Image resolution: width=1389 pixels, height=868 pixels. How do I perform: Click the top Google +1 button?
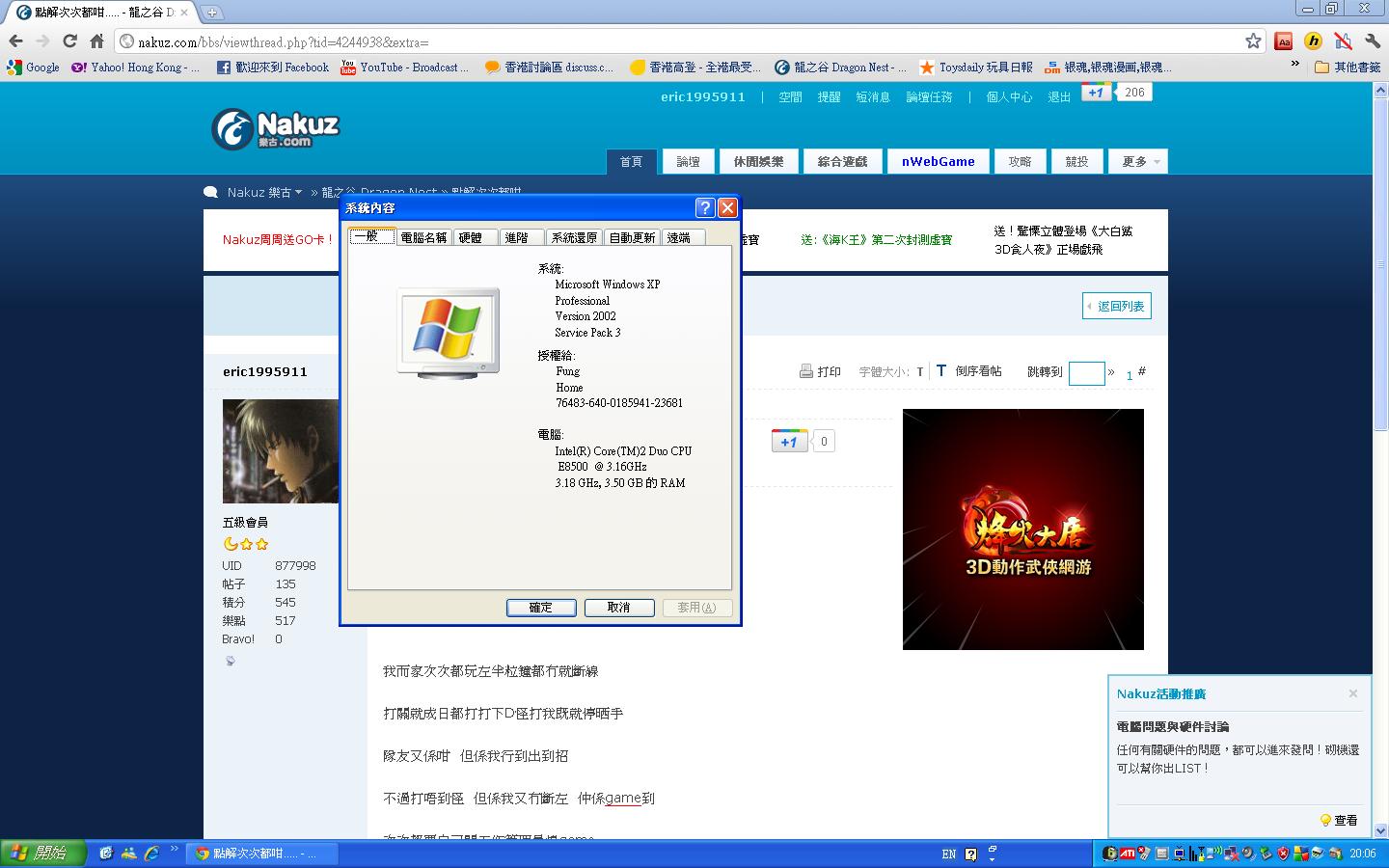point(1096,92)
